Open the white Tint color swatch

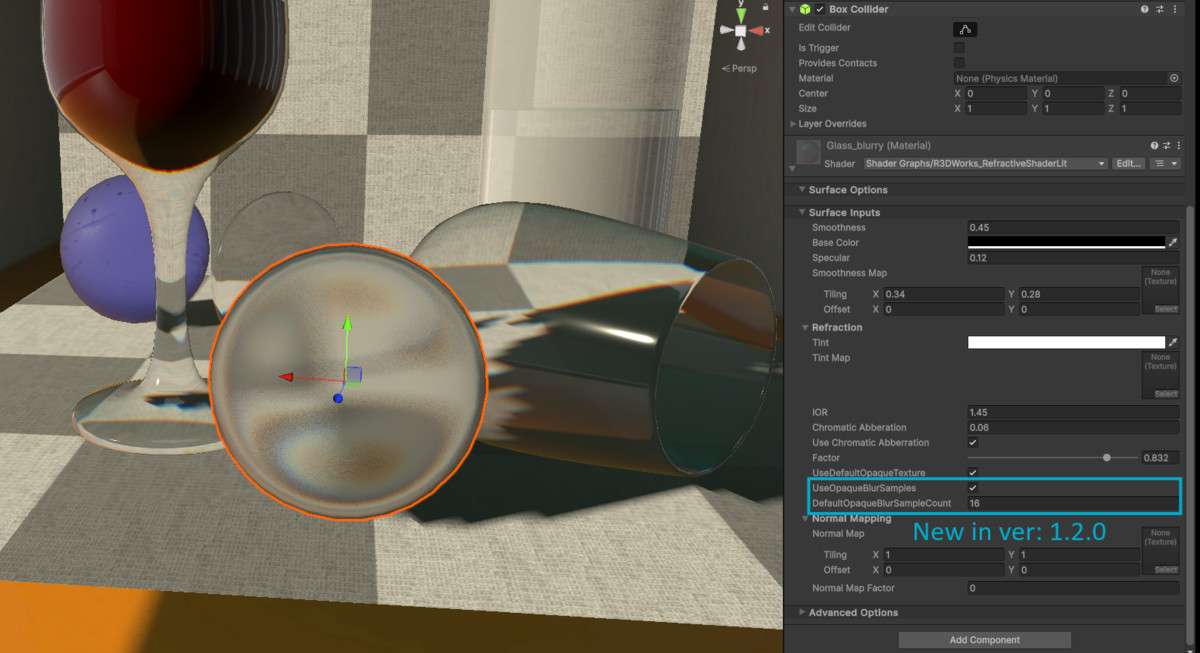(1066, 343)
